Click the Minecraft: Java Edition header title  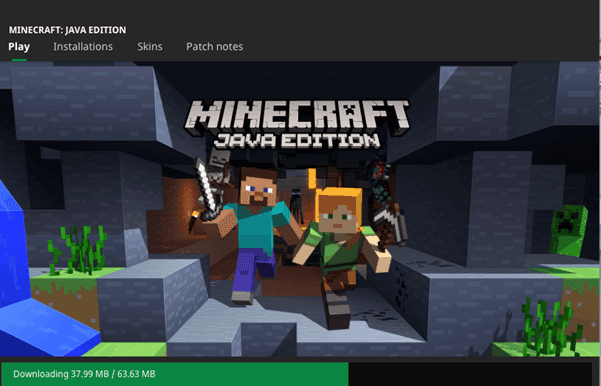point(67,30)
